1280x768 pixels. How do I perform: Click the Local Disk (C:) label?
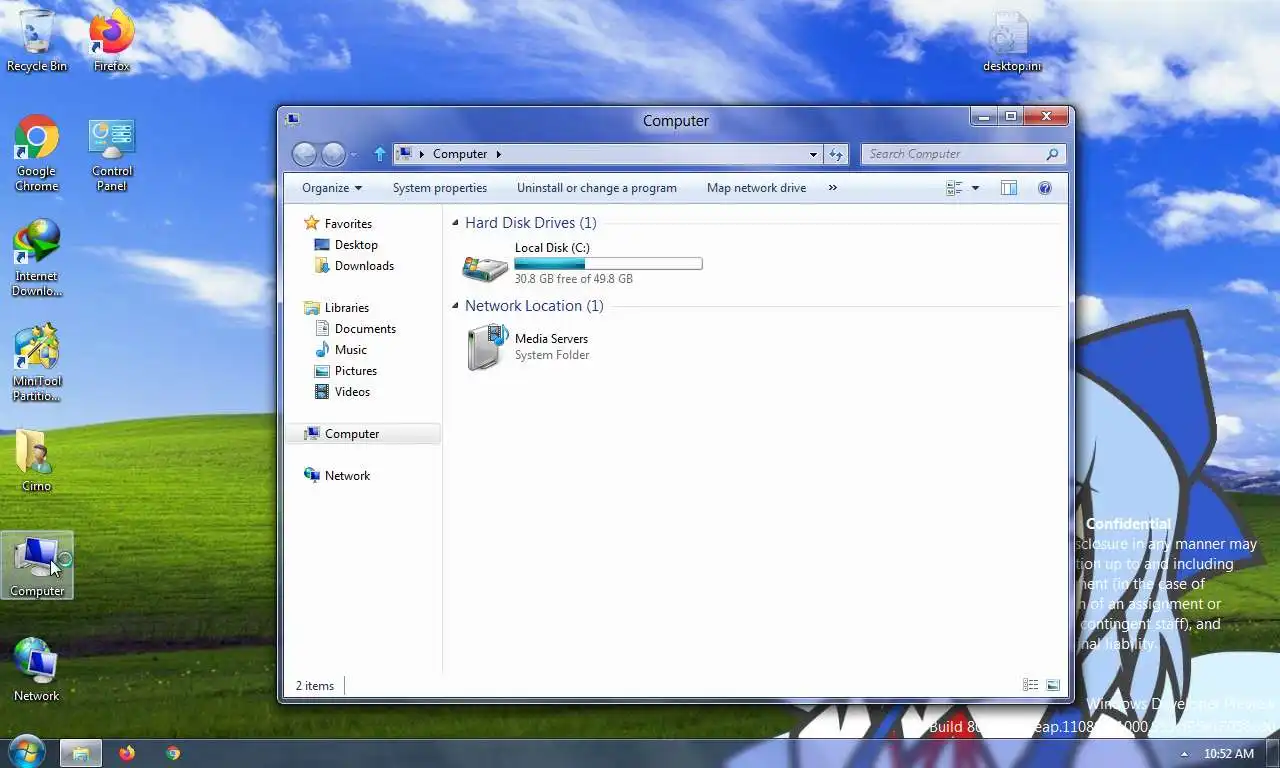552,248
